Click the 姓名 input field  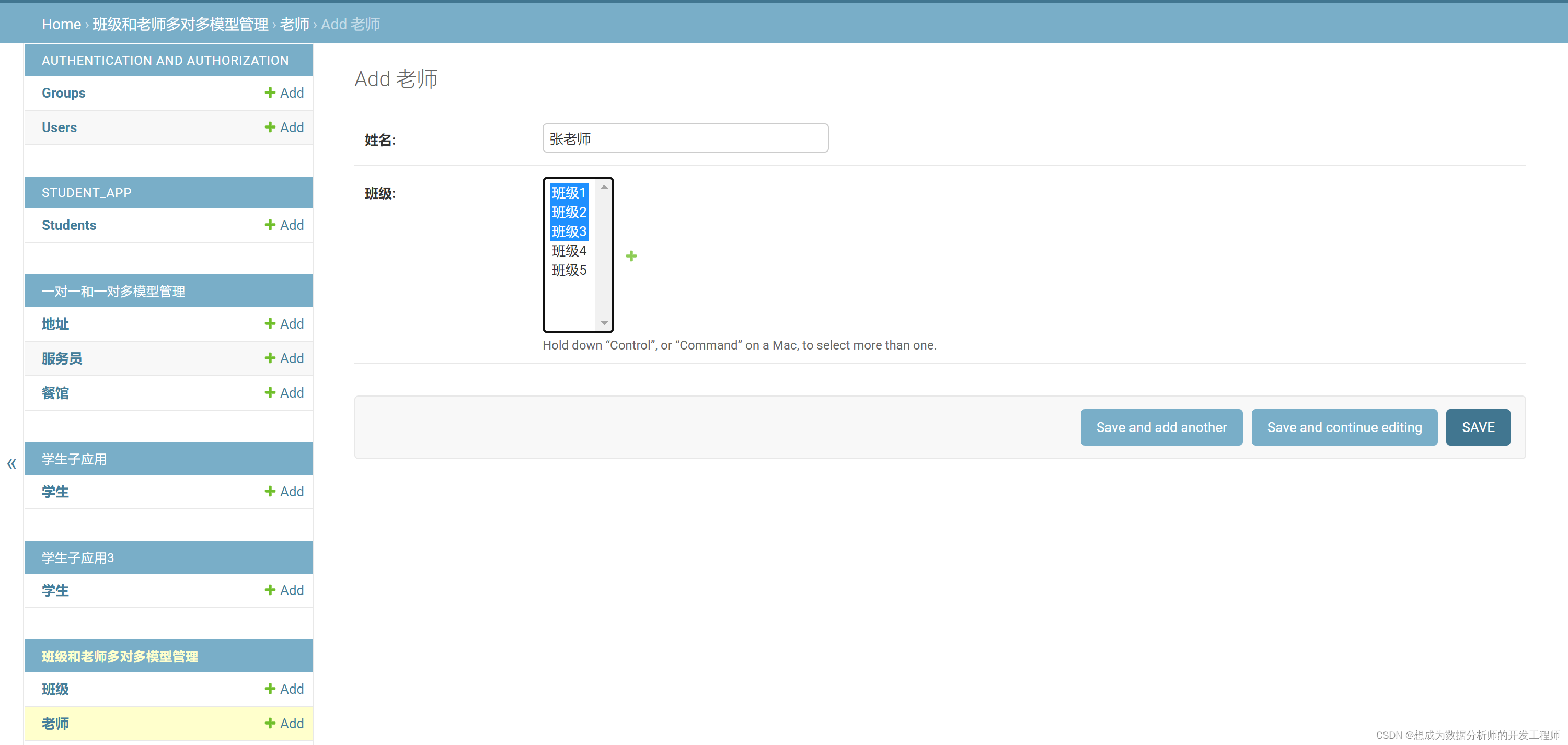coord(684,138)
